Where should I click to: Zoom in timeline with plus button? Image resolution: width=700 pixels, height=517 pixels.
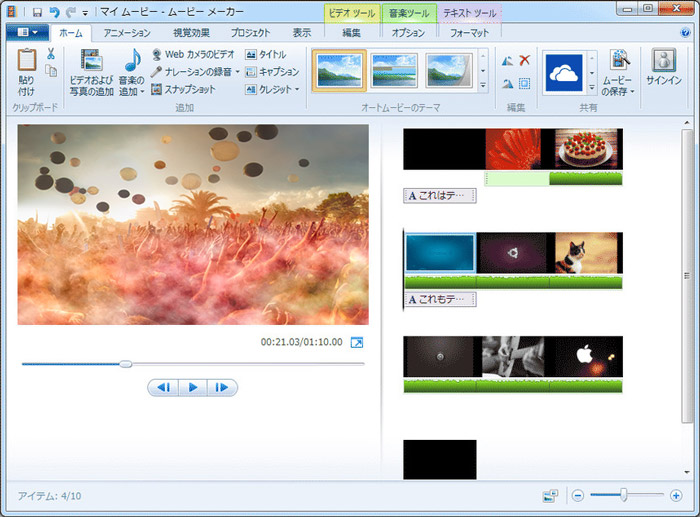pos(676,496)
